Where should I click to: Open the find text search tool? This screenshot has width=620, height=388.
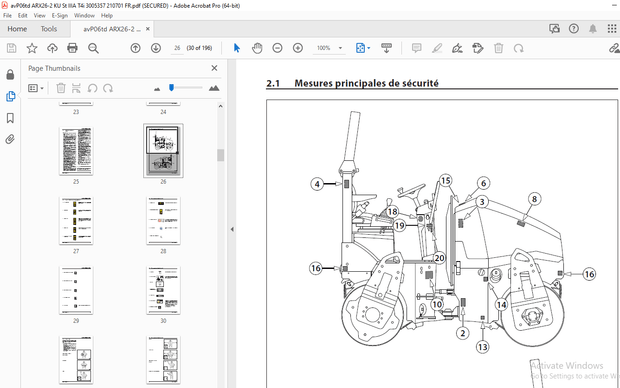click(x=93, y=48)
